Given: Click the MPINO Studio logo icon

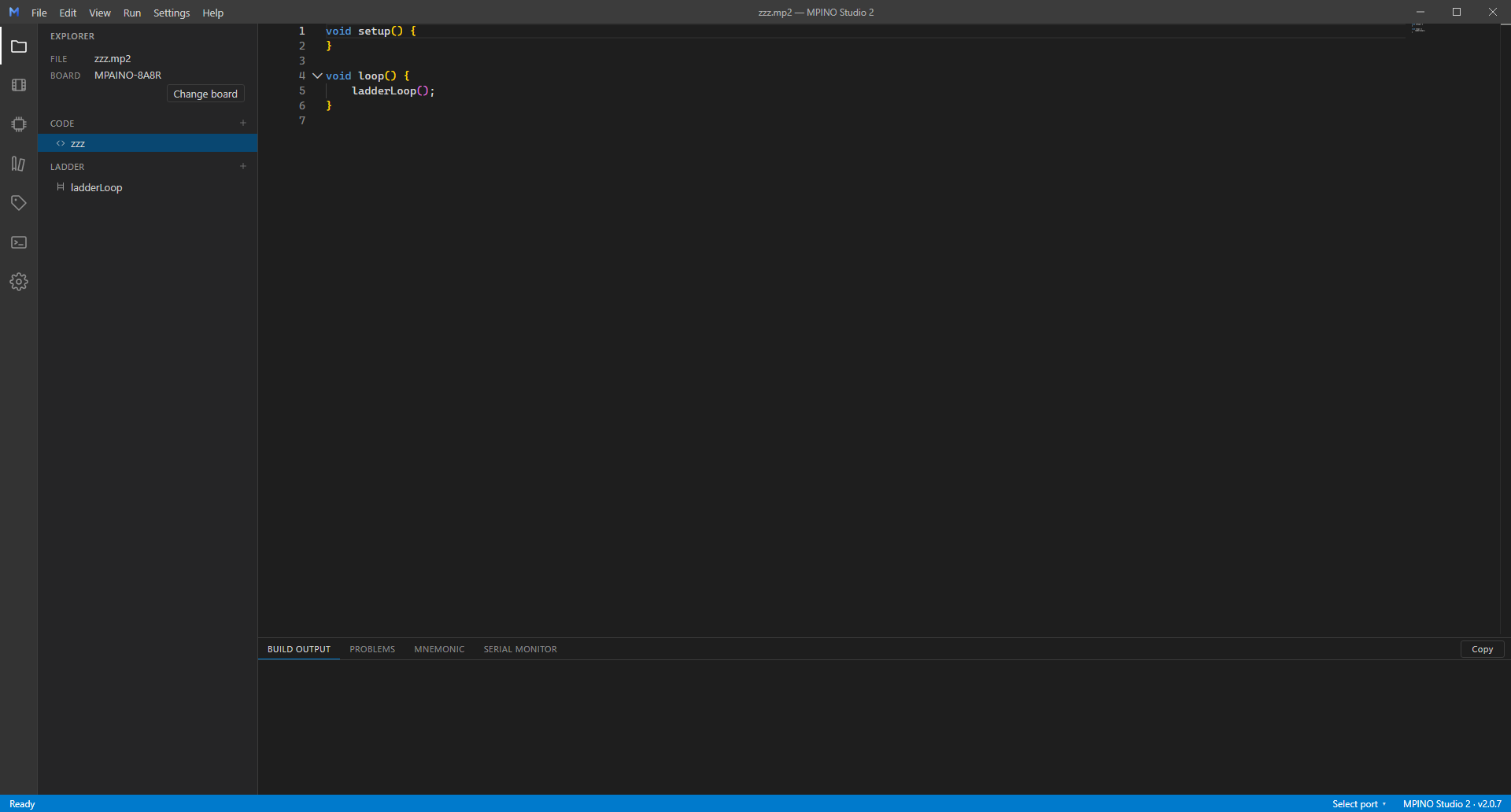Looking at the screenshot, I should tap(13, 12).
